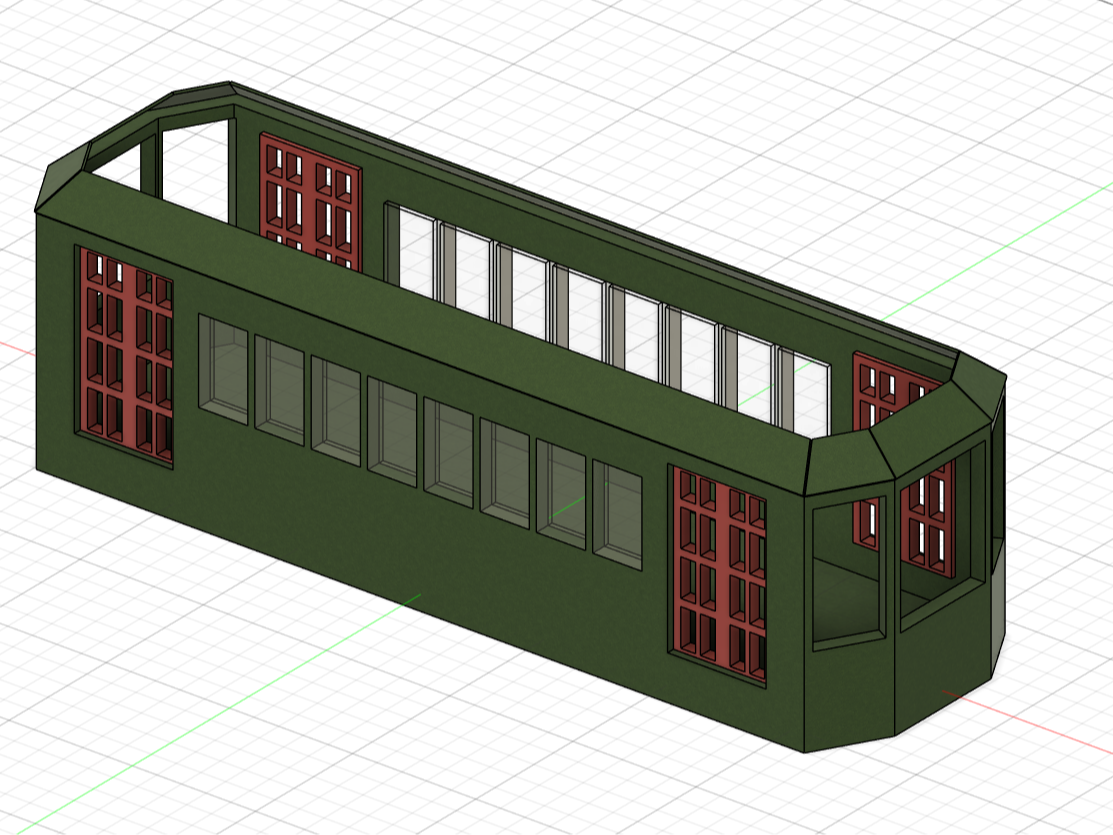Screen dimensions: 1113x835
Task: Pick the red door panel on the far wall near the open rear end
Action: tap(311, 202)
